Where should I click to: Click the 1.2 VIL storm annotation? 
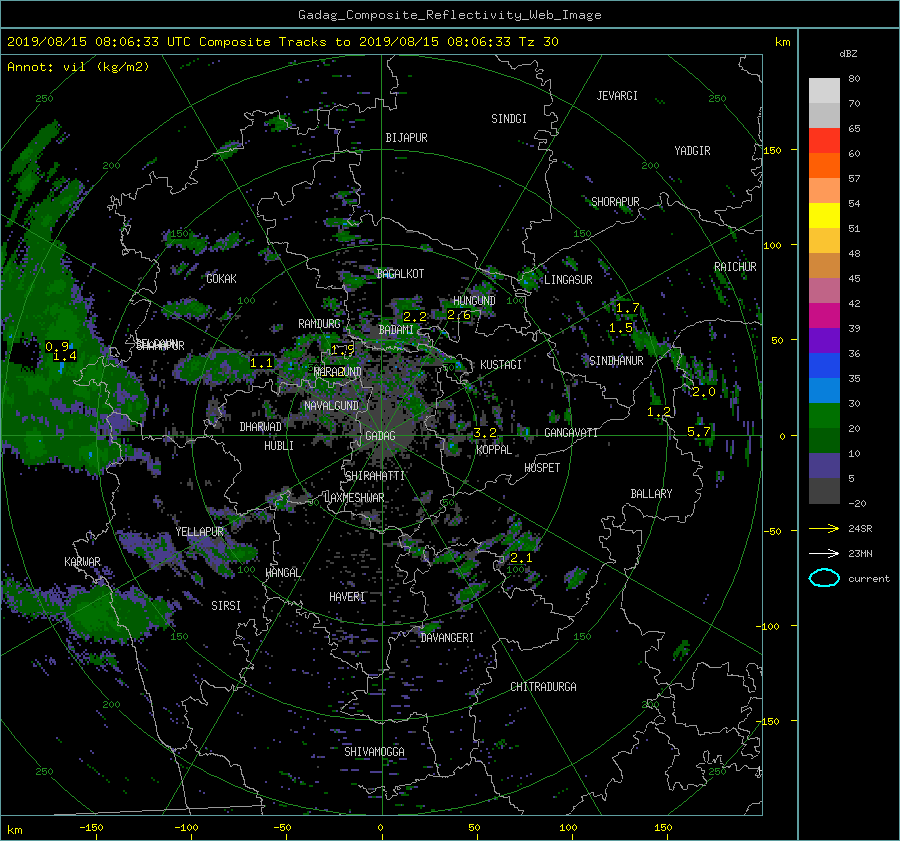[658, 412]
